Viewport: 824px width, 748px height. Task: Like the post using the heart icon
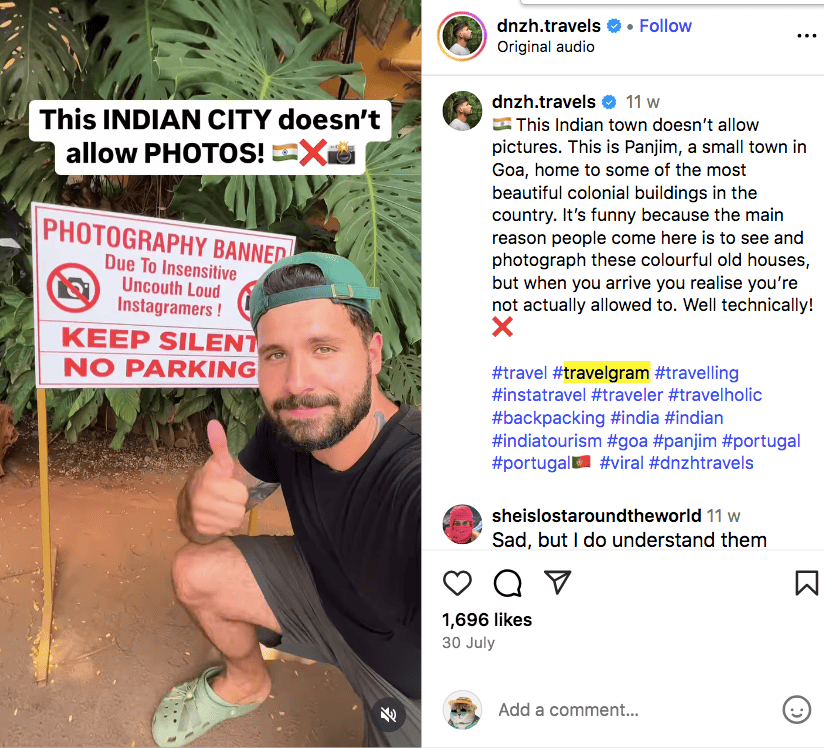pos(457,583)
